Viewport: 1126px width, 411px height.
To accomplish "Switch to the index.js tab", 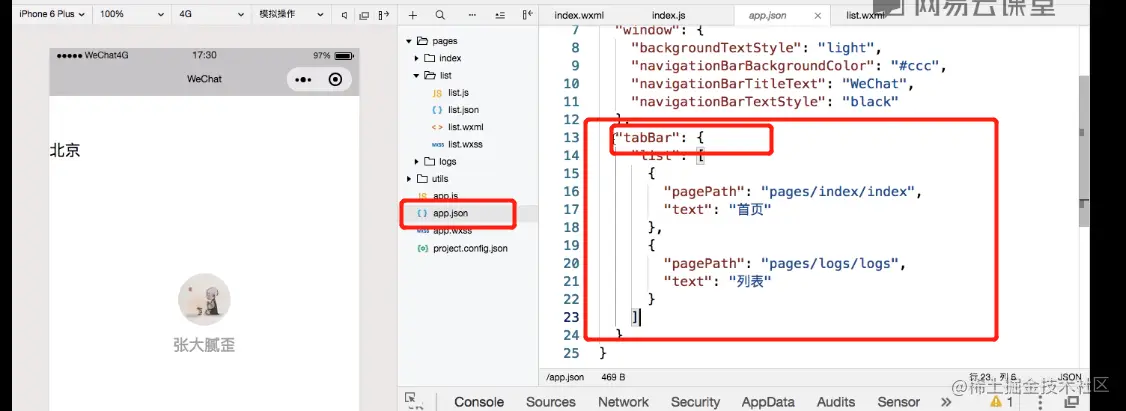I will tap(671, 15).
